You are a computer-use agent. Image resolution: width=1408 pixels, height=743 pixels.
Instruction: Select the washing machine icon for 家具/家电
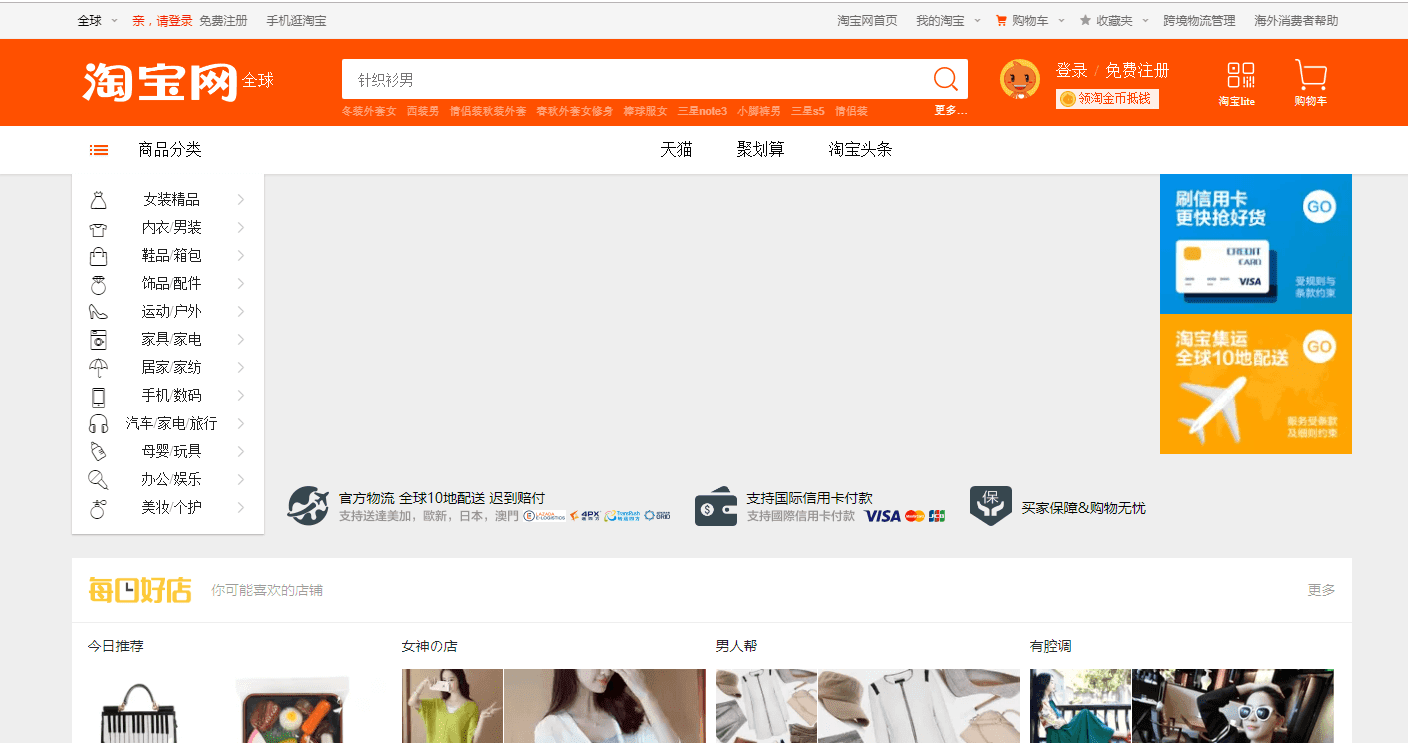[98, 340]
